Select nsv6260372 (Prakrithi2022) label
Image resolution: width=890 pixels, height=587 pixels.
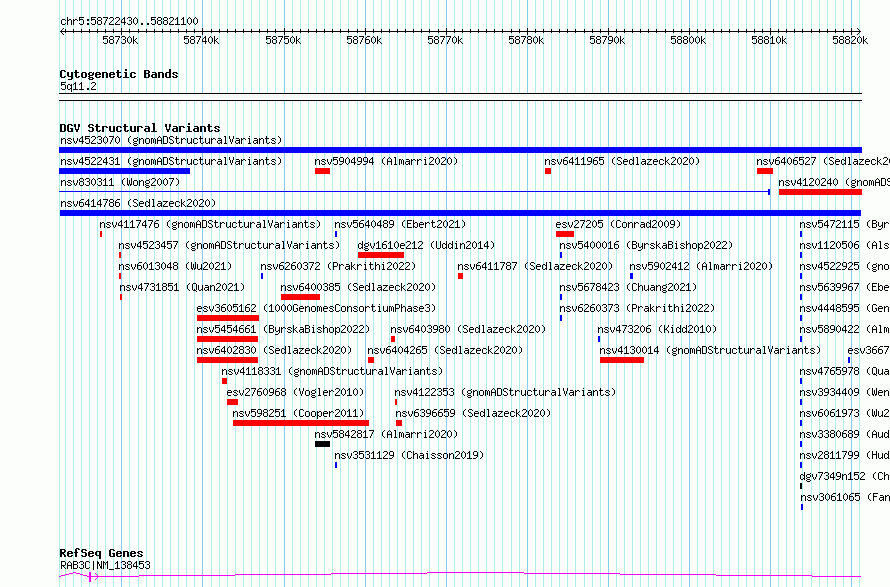[x=338, y=266]
